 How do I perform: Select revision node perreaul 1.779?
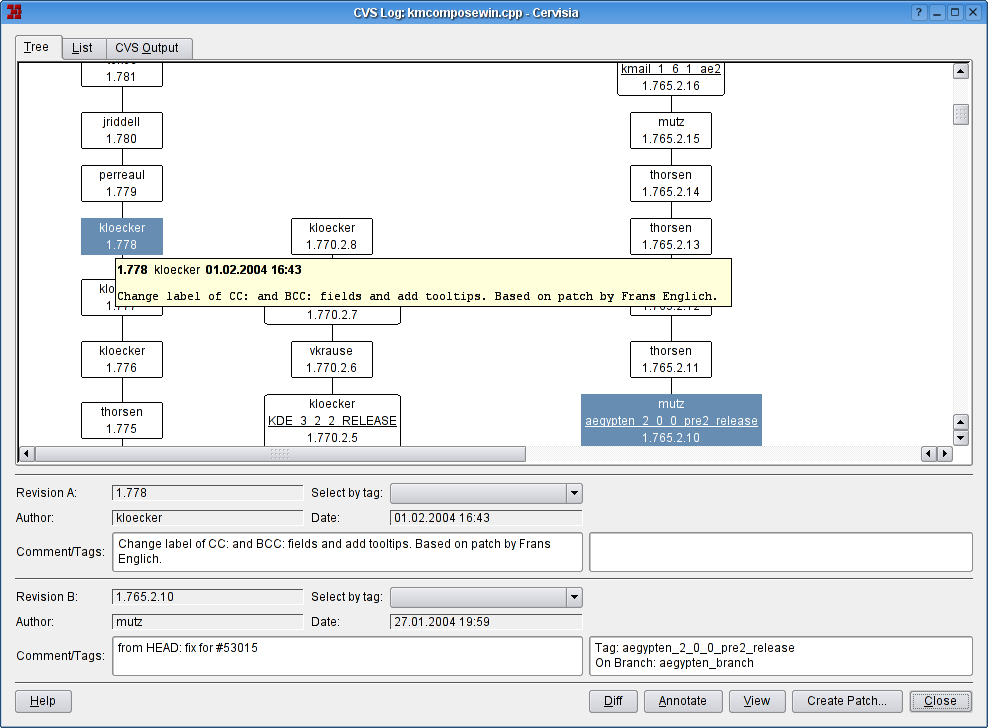coord(122,183)
